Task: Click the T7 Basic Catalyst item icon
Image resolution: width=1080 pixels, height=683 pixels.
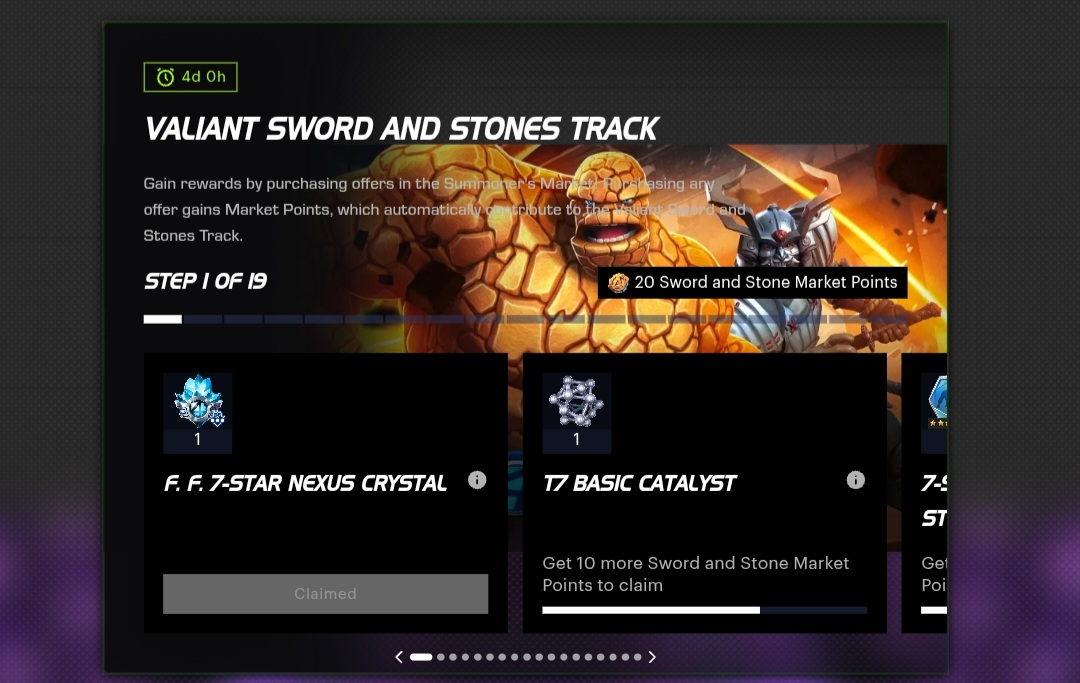Action: pos(577,402)
